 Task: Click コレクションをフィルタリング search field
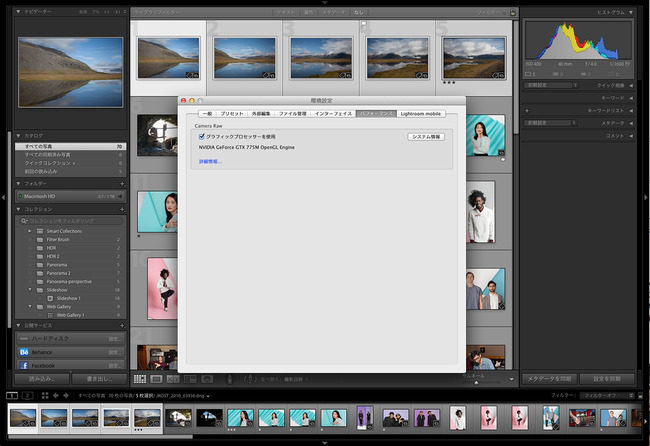[71, 221]
